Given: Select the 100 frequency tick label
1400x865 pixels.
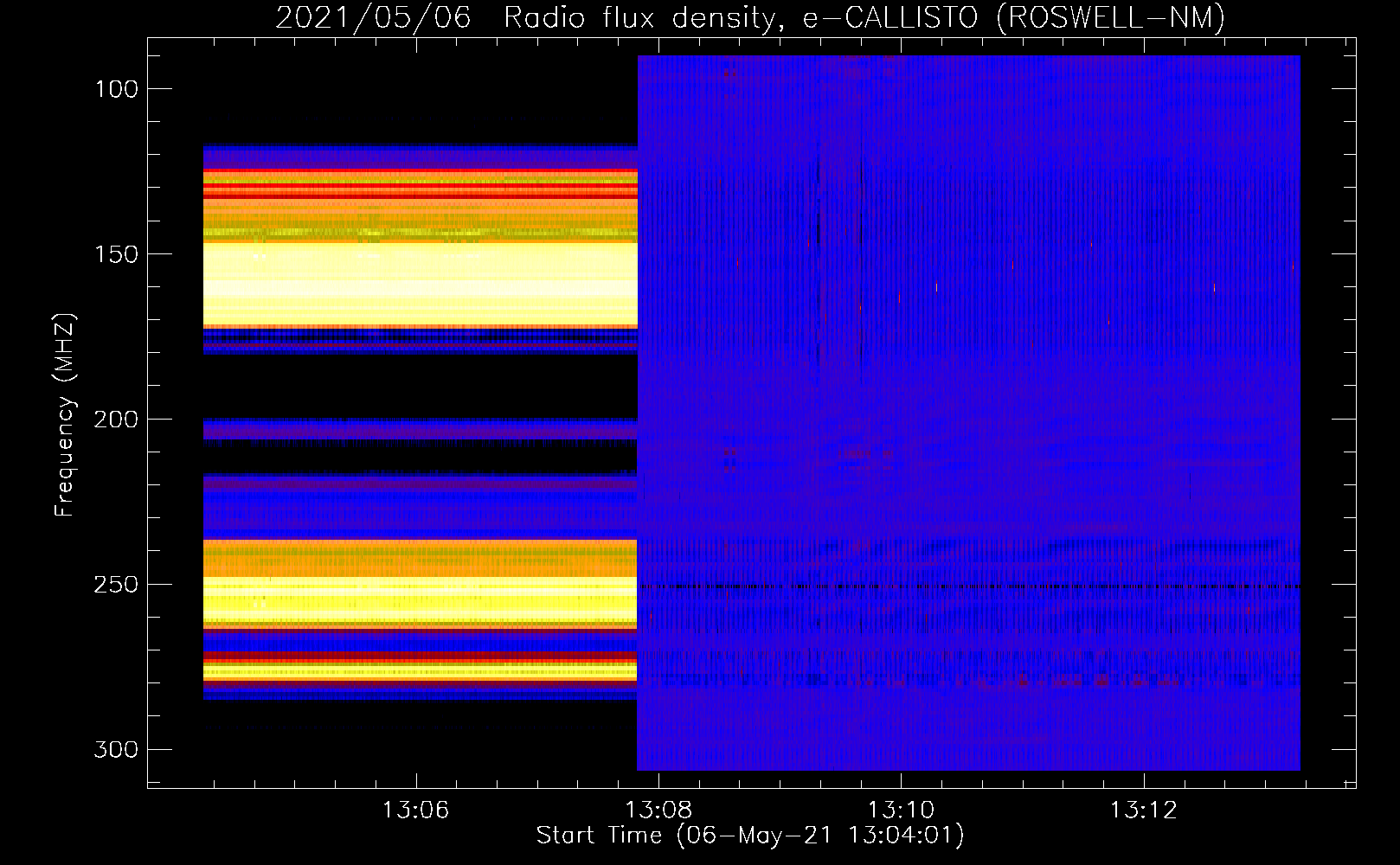Looking at the screenshot, I should 116,89.
